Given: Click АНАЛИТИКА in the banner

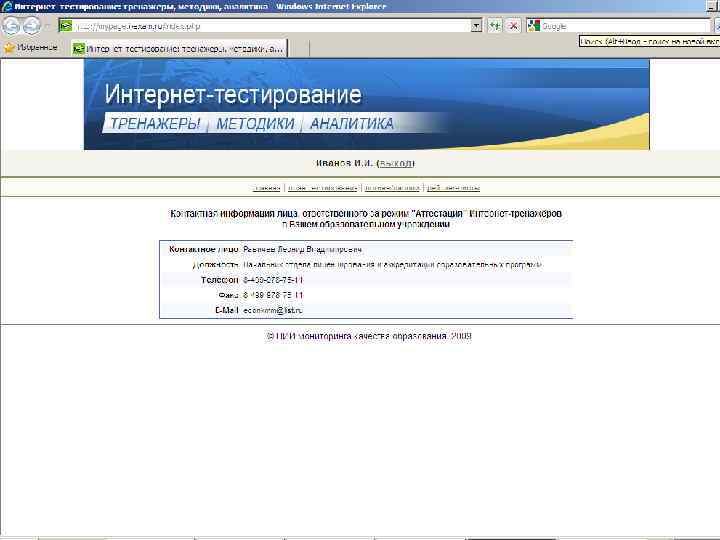Looking at the screenshot, I should click(x=352, y=123).
